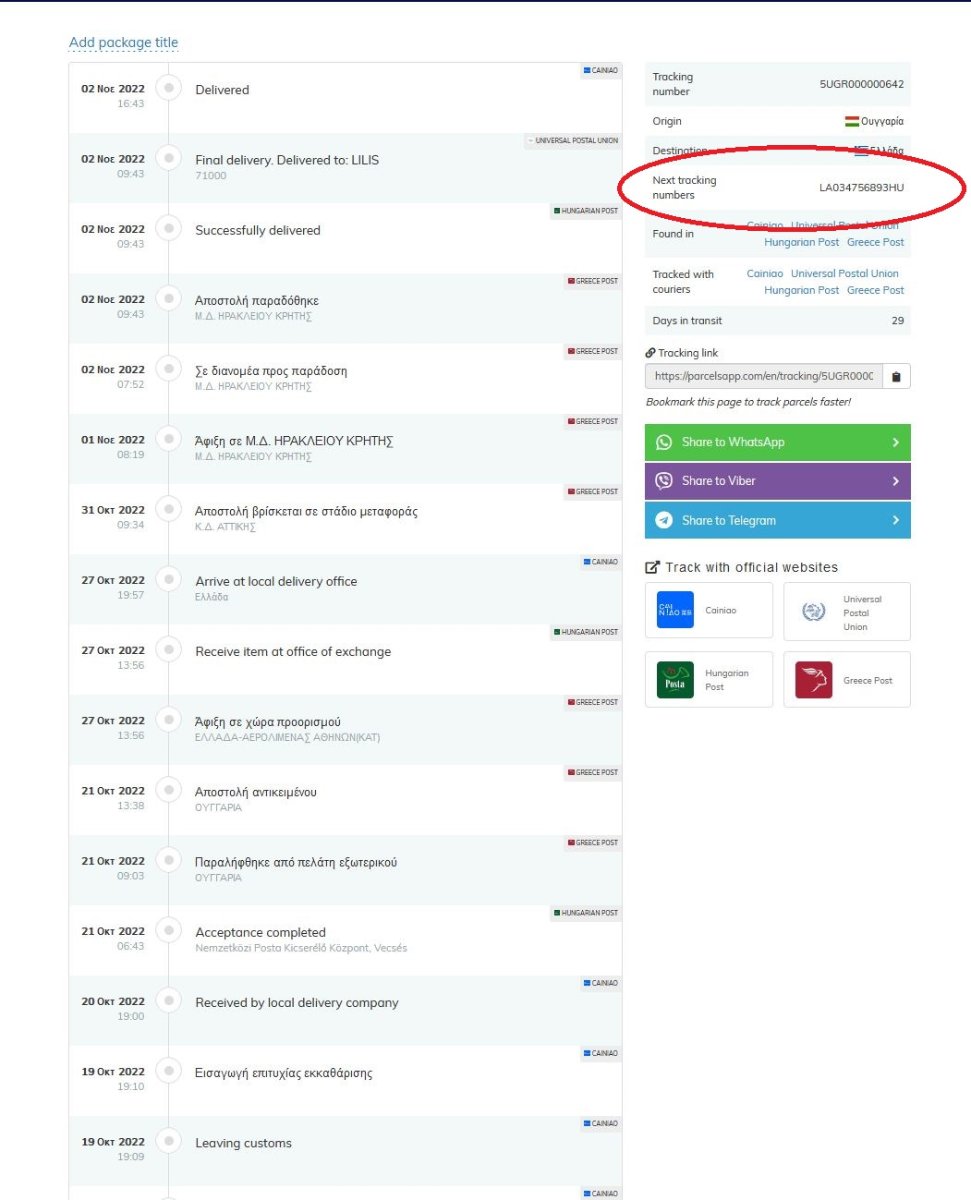Viewport: 971px width, 1200px height.
Task: Share to Viber button
Action: pyautogui.click(x=778, y=481)
